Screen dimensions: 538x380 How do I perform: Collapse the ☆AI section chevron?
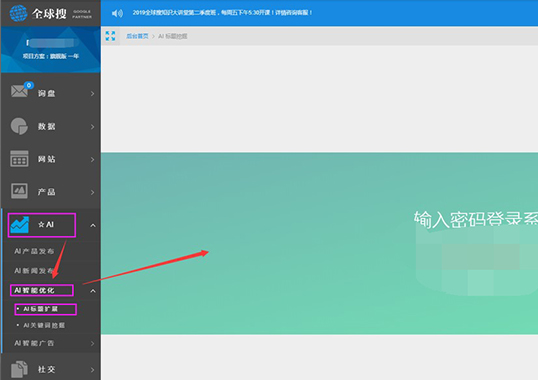click(93, 225)
